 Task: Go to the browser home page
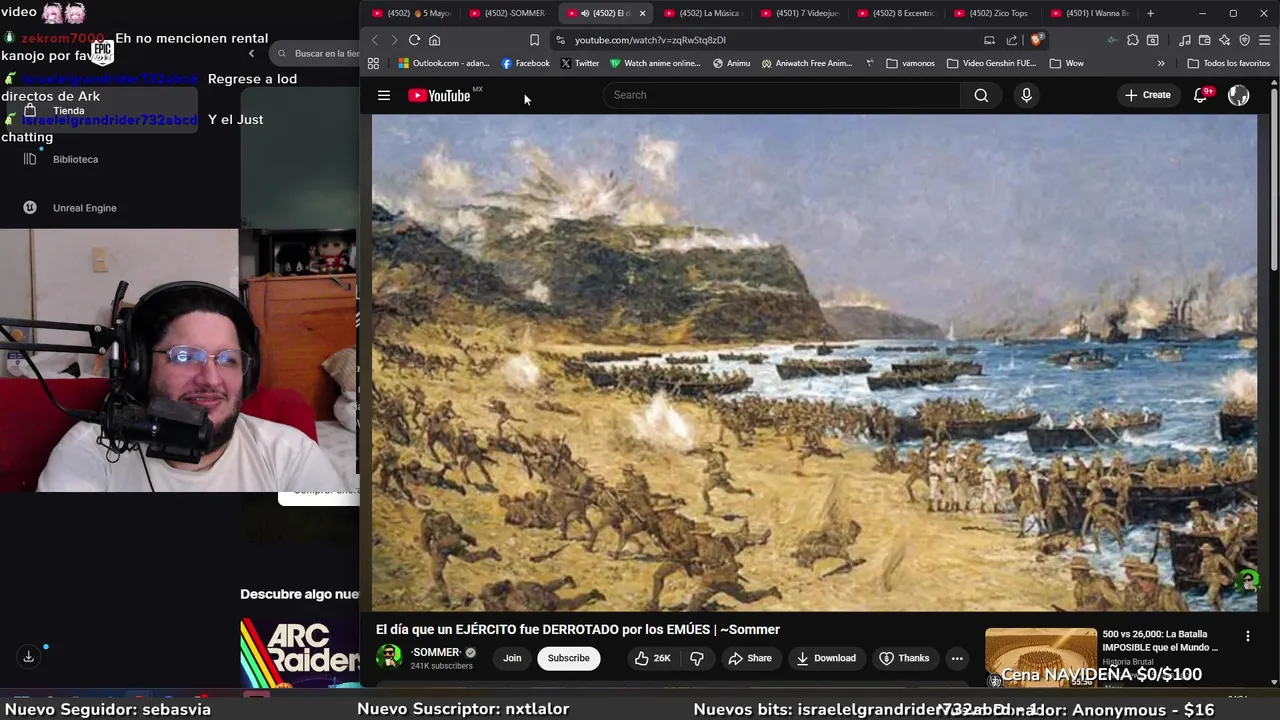pyautogui.click(x=434, y=40)
